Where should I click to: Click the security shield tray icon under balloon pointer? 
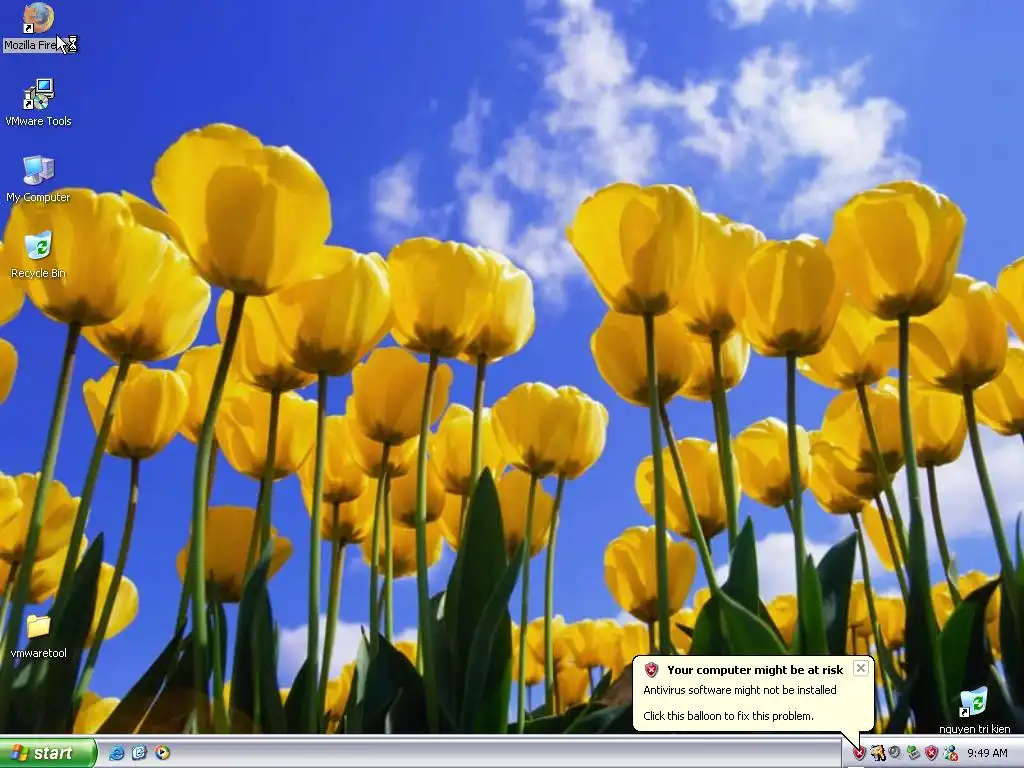pos(859,754)
